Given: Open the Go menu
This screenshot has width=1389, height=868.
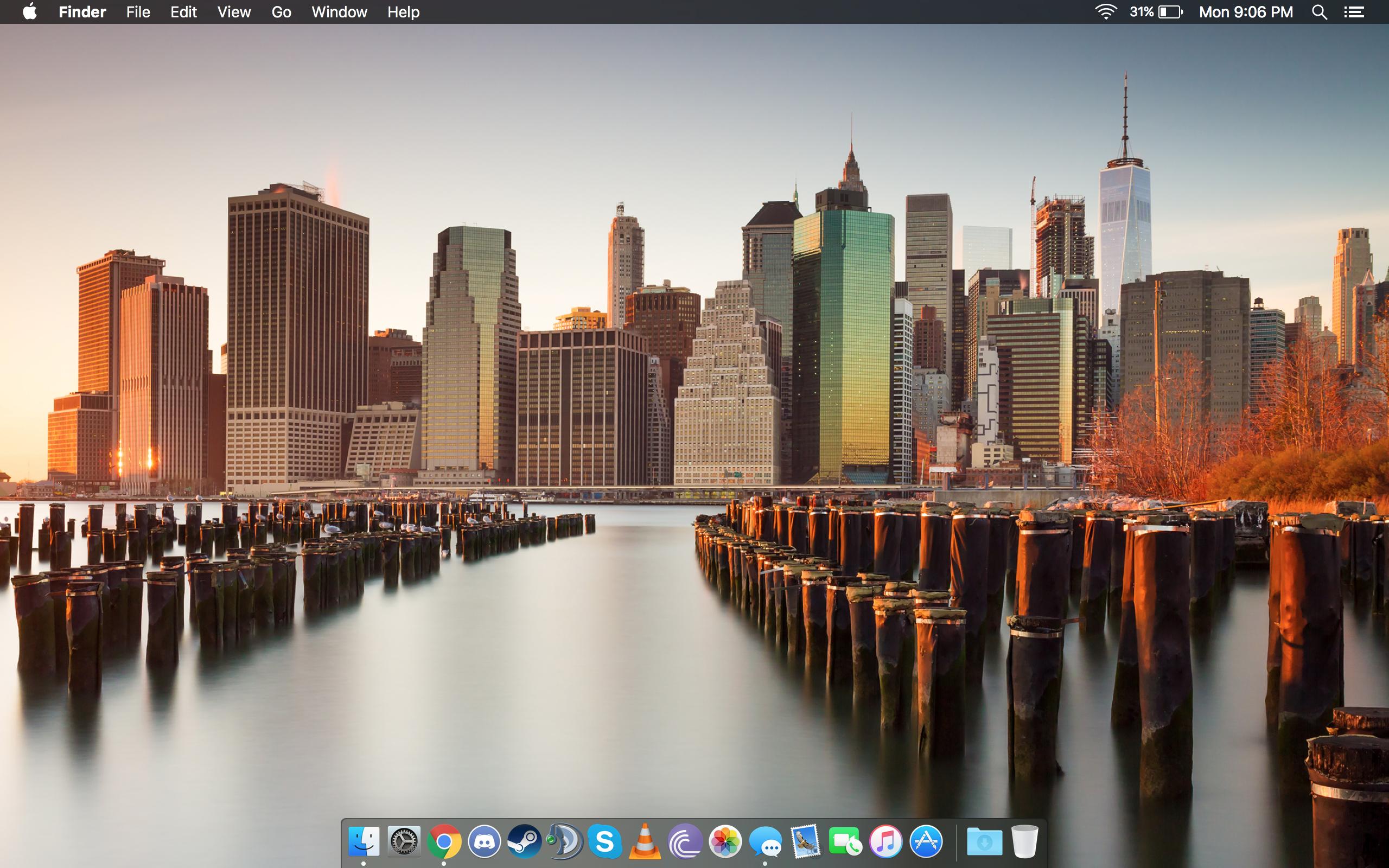Looking at the screenshot, I should pyautogui.click(x=281, y=11).
